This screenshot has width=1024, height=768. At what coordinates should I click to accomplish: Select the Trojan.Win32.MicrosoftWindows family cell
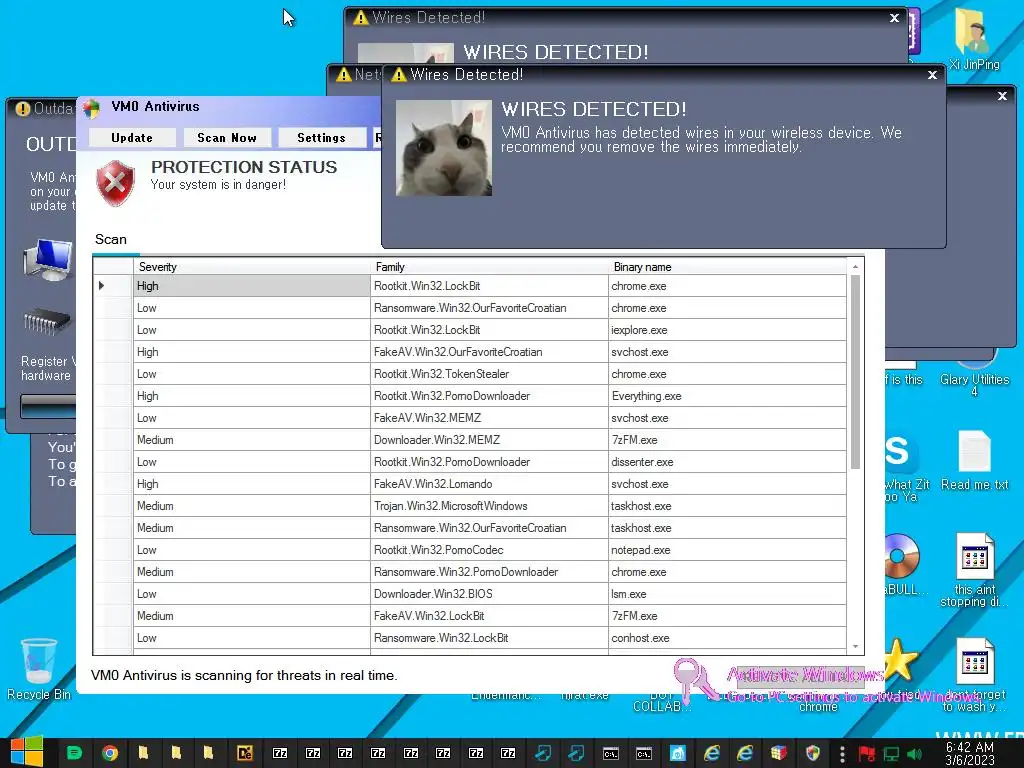(489, 505)
